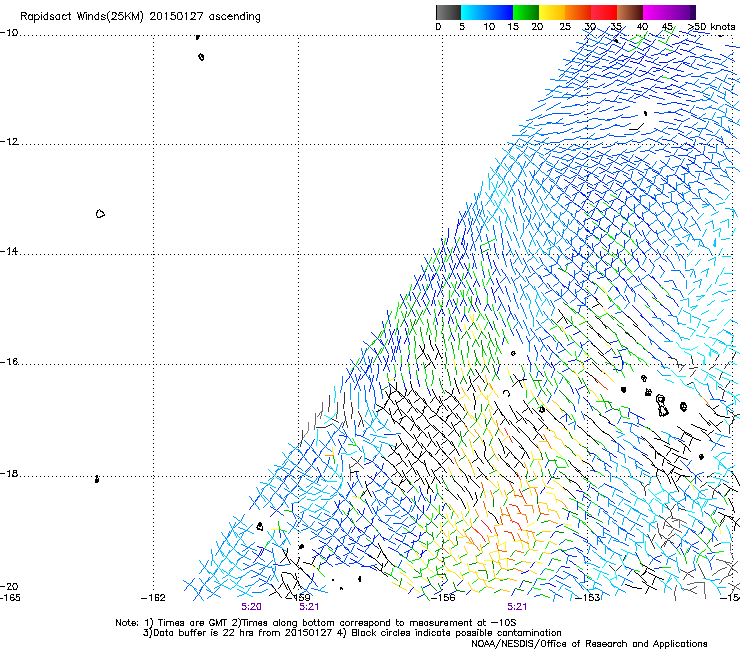Click the island outline near latitude -13

coord(100,214)
